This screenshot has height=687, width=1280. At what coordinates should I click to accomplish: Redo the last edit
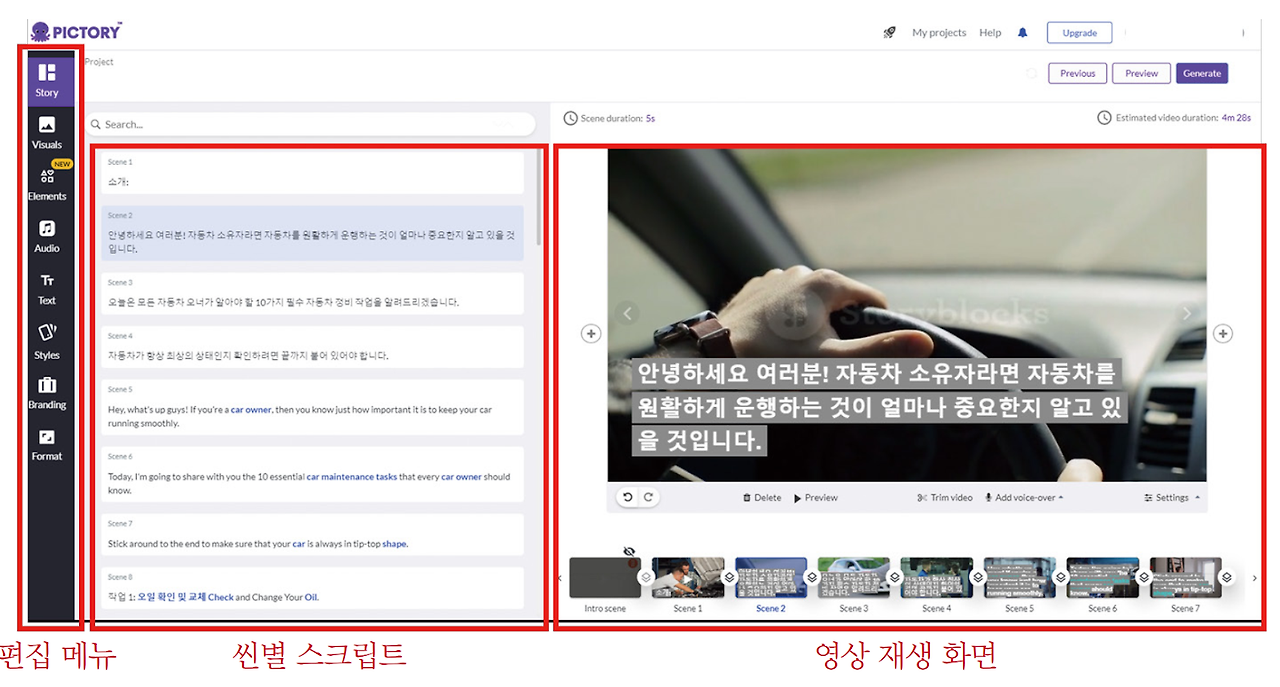pyautogui.click(x=648, y=497)
